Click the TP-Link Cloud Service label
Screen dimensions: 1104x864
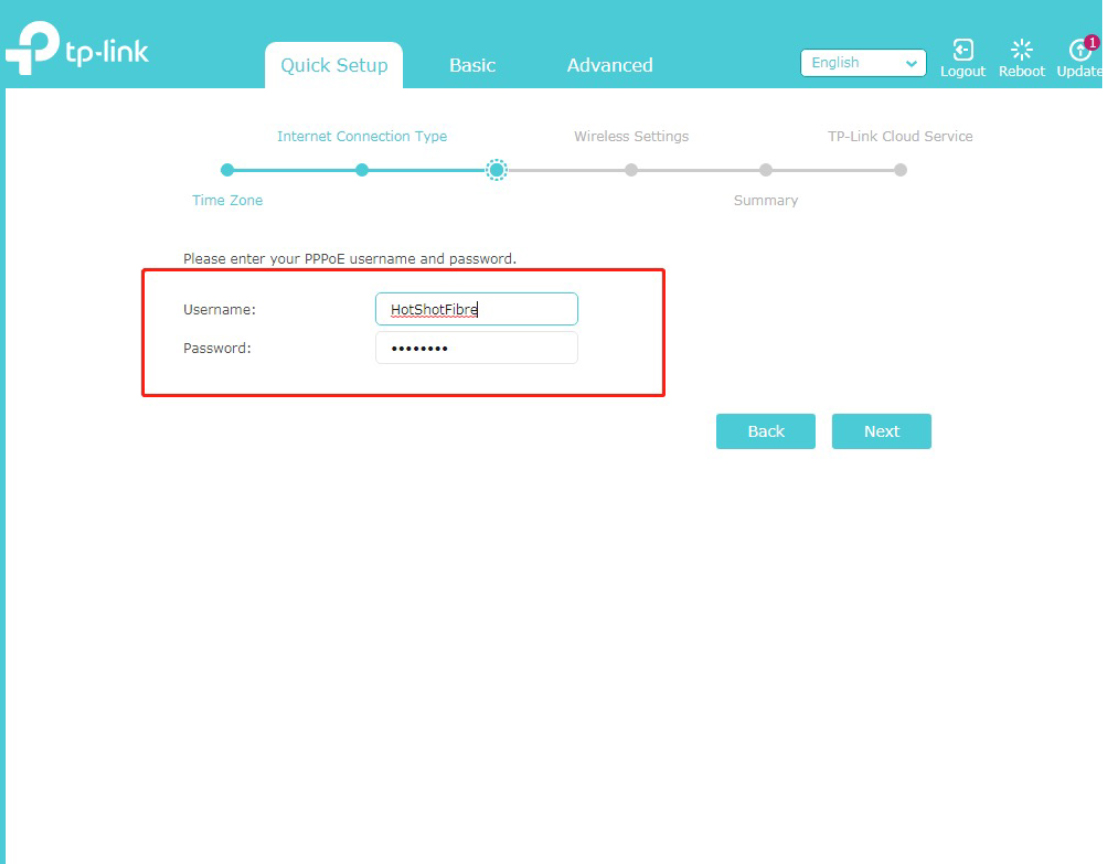pyautogui.click(x=901, y=137)
